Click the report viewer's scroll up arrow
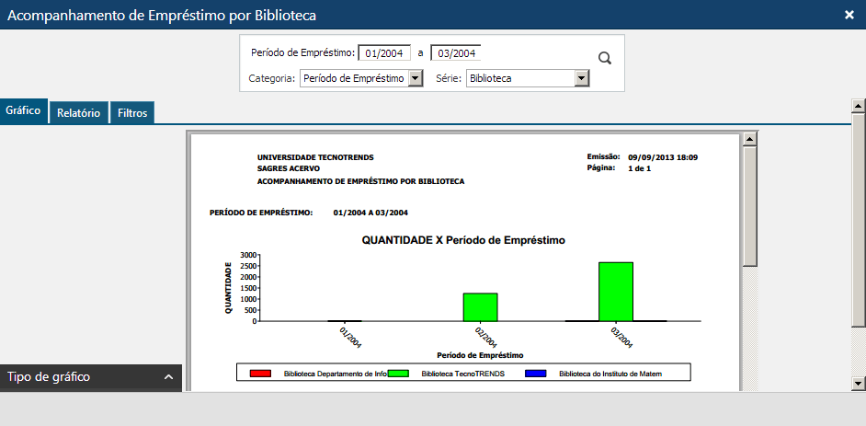This screenshot has height=426, width=866. click(749, 139)
